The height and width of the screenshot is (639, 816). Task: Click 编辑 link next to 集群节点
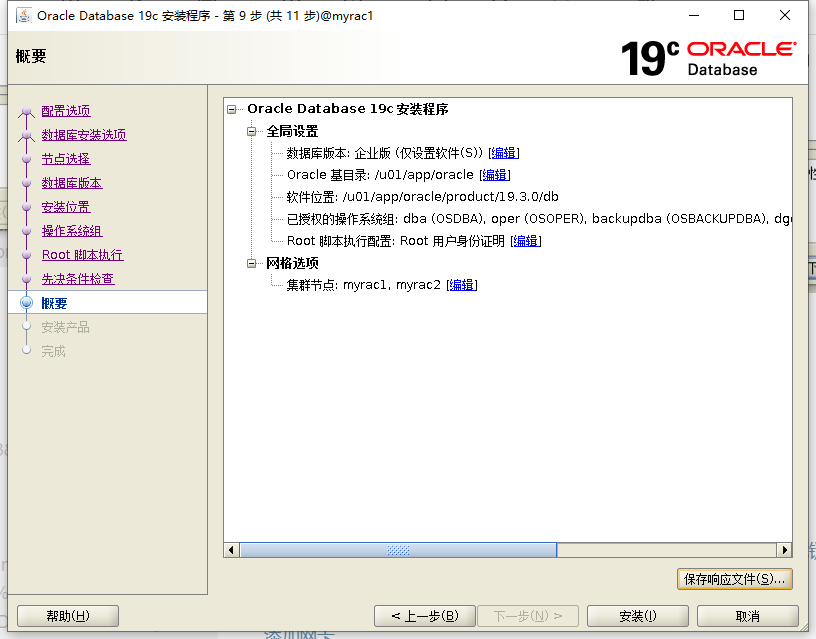pyautogui.click(x=462, y=285)
